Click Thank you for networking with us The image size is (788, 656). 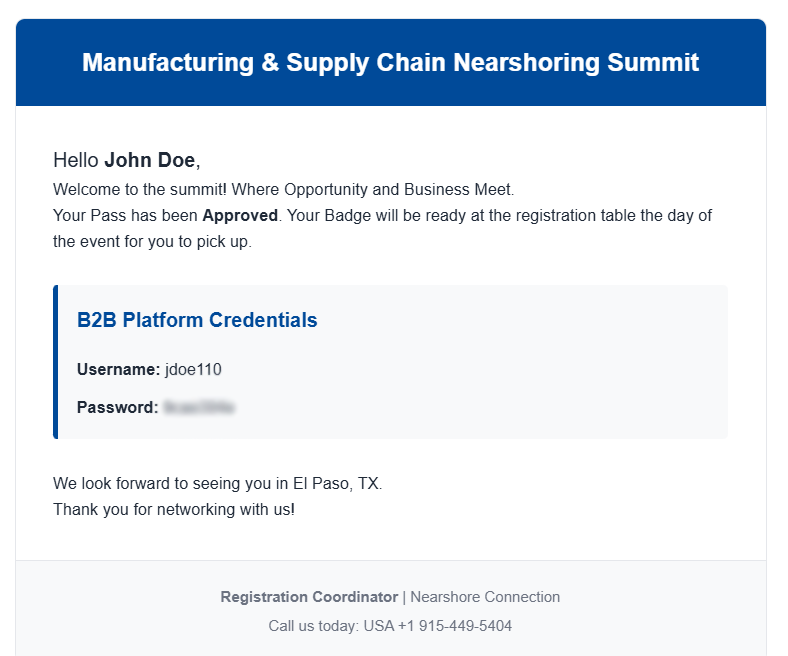[174, 510]
